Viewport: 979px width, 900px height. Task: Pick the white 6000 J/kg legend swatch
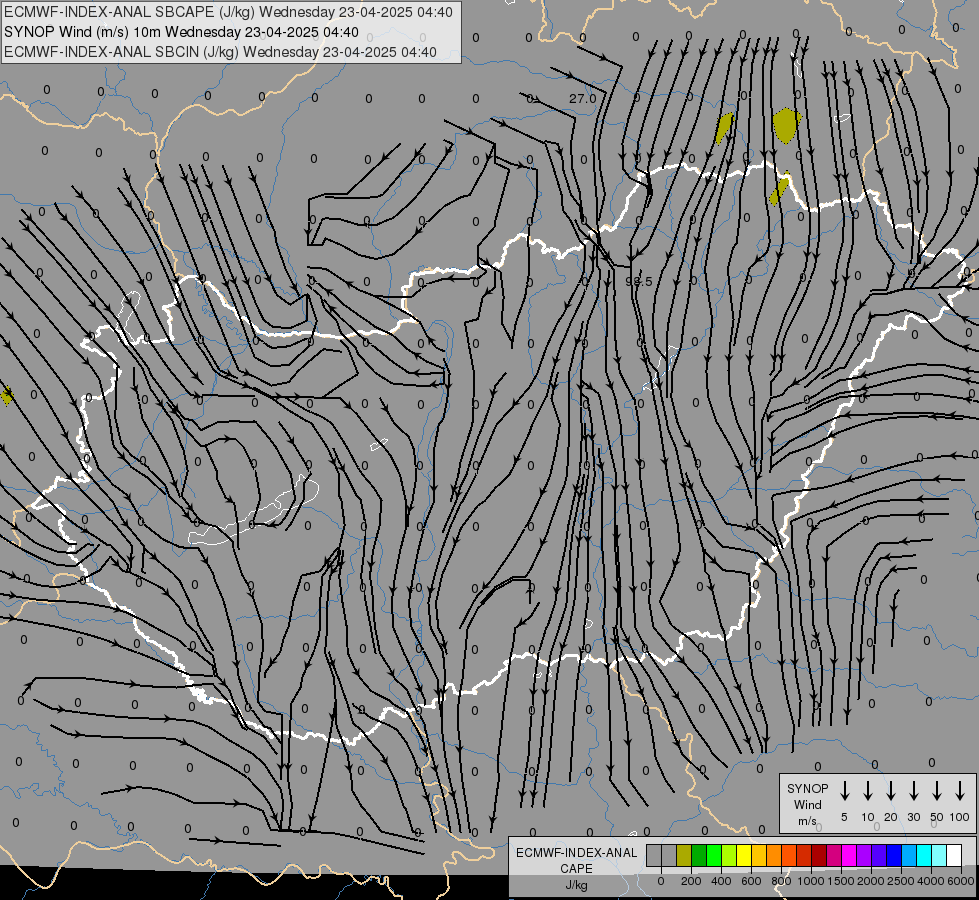[x=954, y=855]
